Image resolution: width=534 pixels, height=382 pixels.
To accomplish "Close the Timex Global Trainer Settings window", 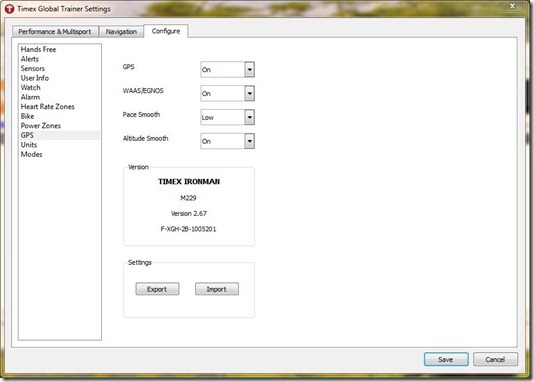I will (x=512, y=6).
